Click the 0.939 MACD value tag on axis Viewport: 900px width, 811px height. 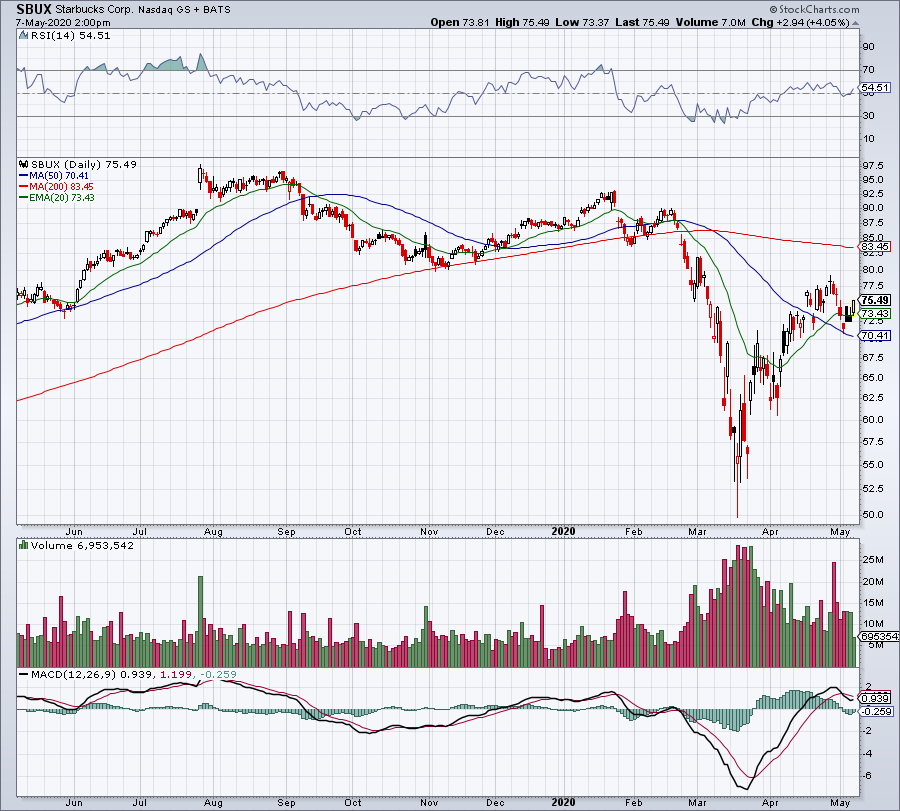point(876,699)
